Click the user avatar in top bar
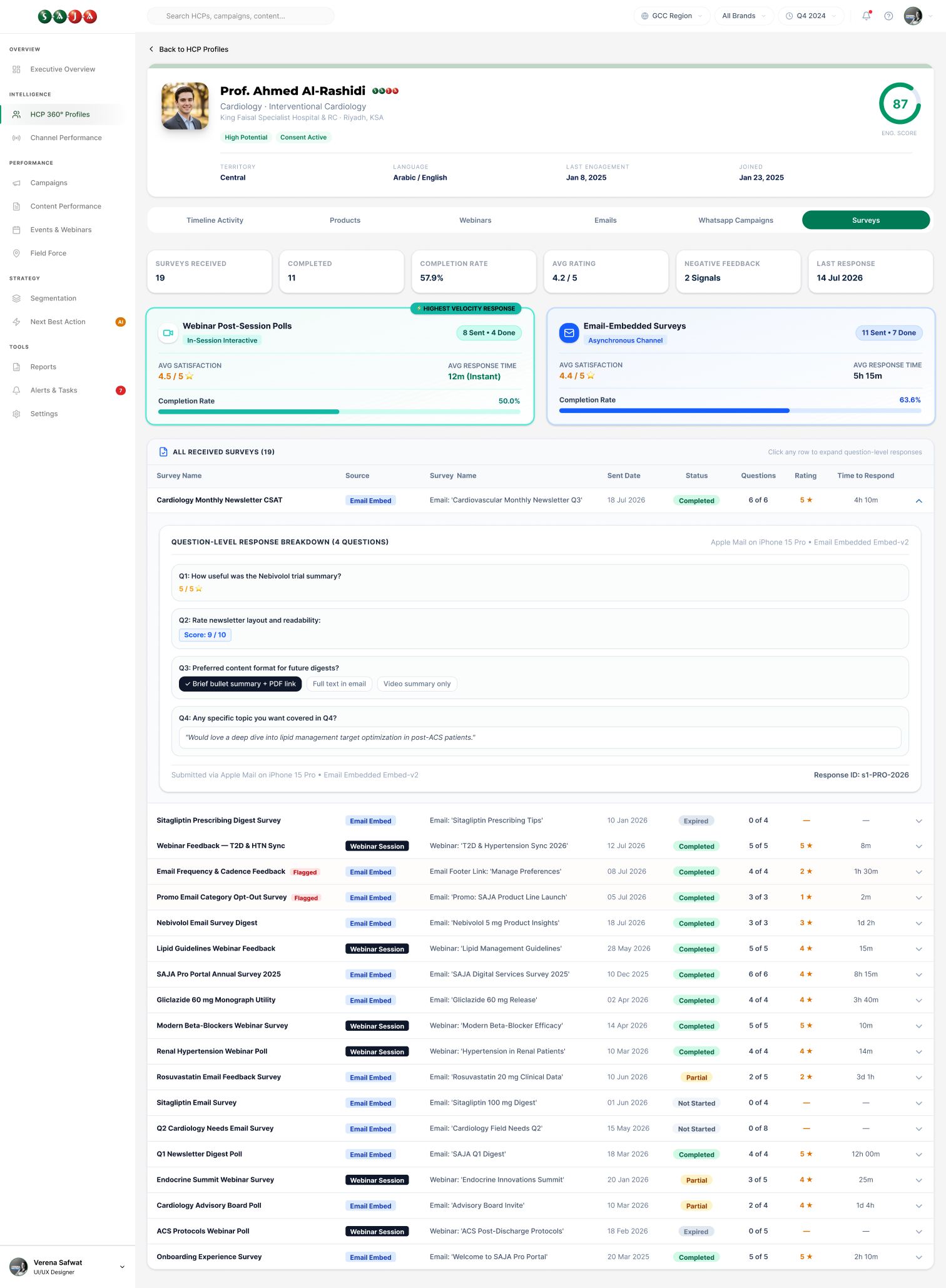This screenshot has height=1288, width=946. [913, 16]
